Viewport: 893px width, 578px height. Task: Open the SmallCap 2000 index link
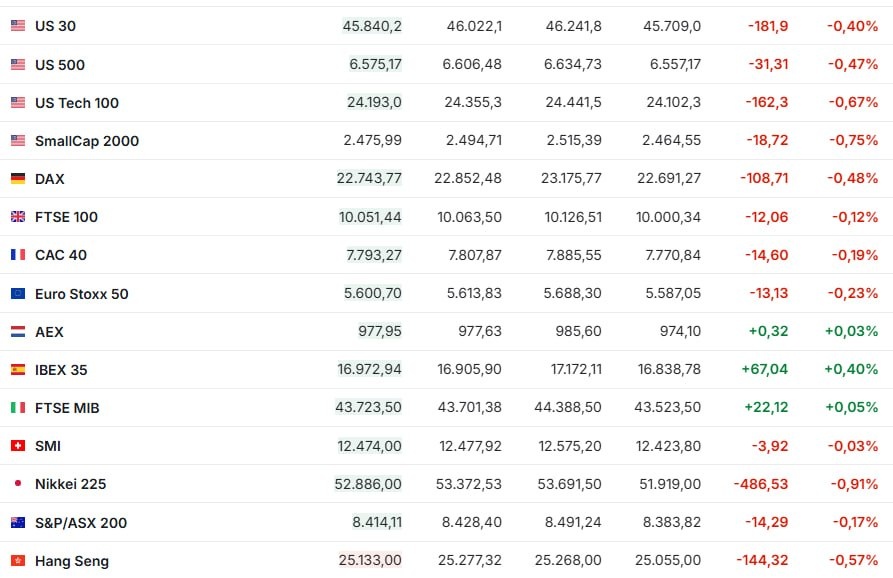click(x=87, y=141)
